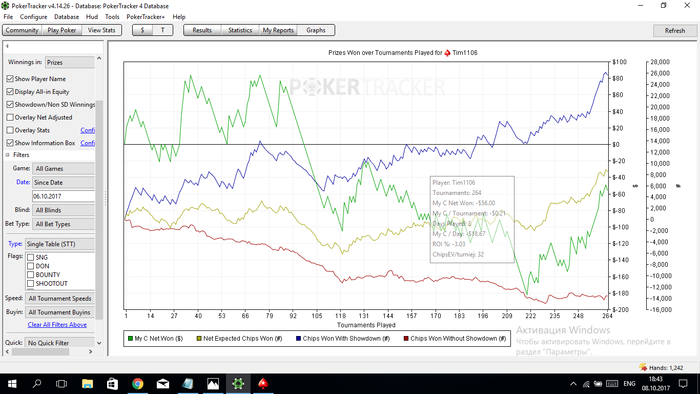Click the since-date field 06.10.2017
The width and height of the screenshot is (700, 394).
coord(63,196)
